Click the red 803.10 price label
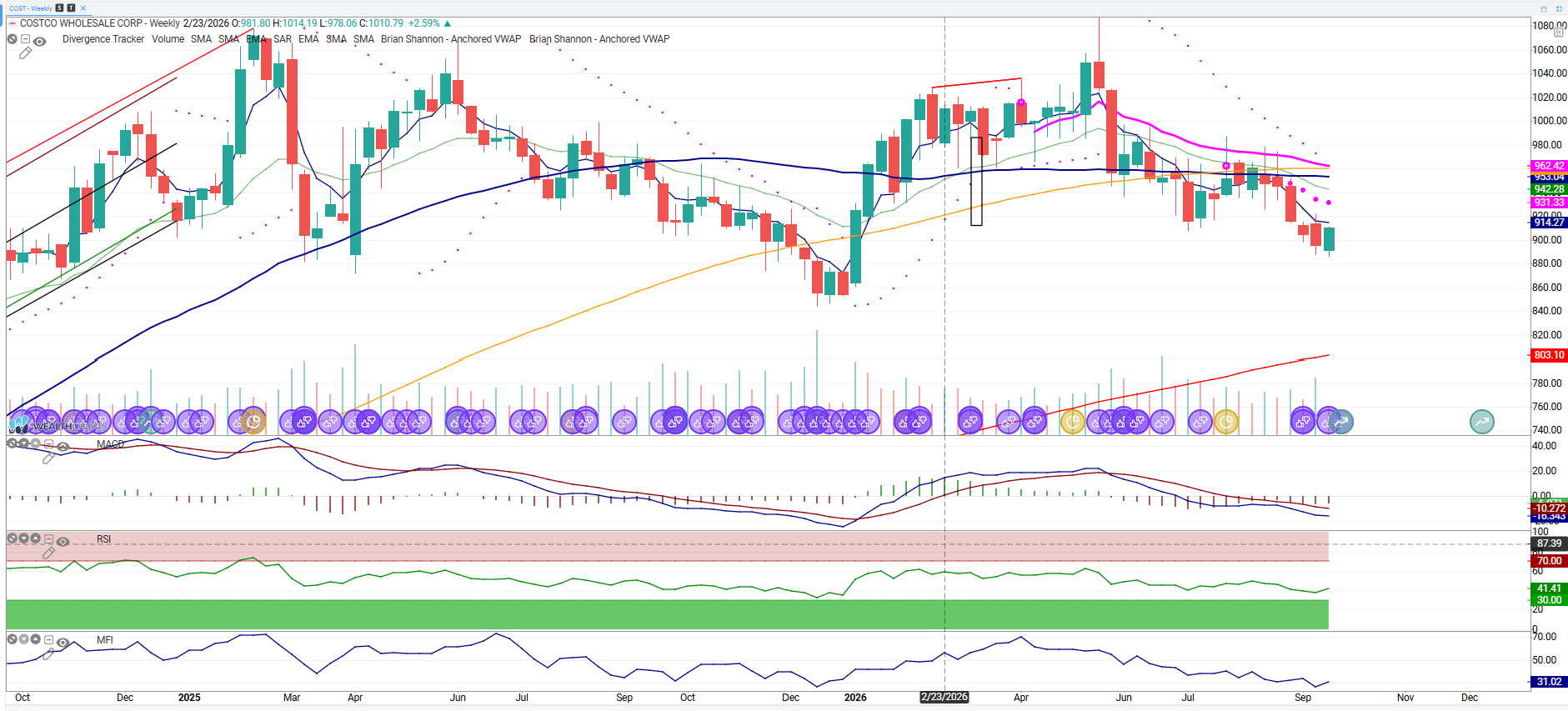The height and width of the screenshot is (711, 1568). coord(1549,355)
